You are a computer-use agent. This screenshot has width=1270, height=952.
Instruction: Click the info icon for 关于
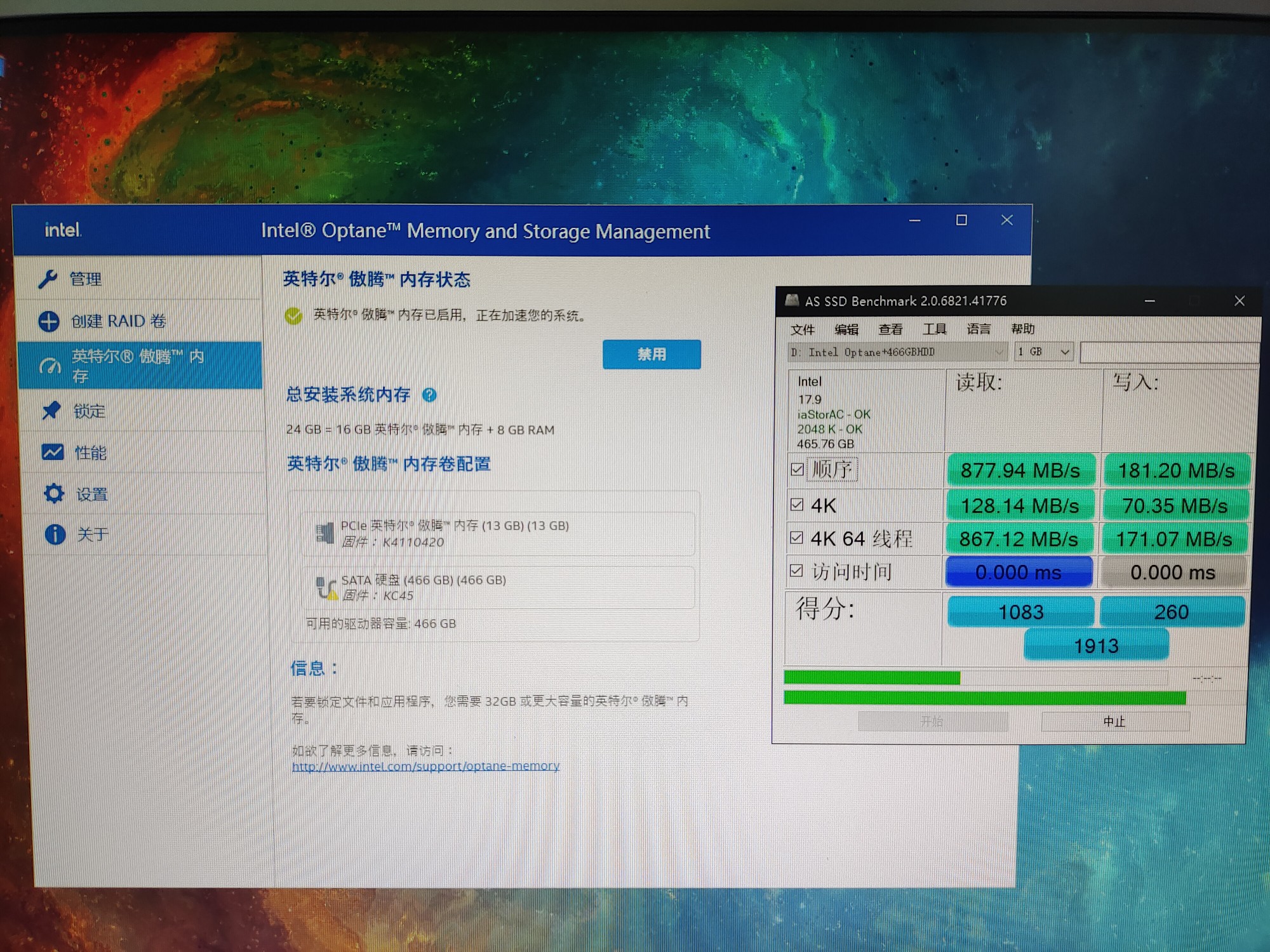click(x=55, y=534)
